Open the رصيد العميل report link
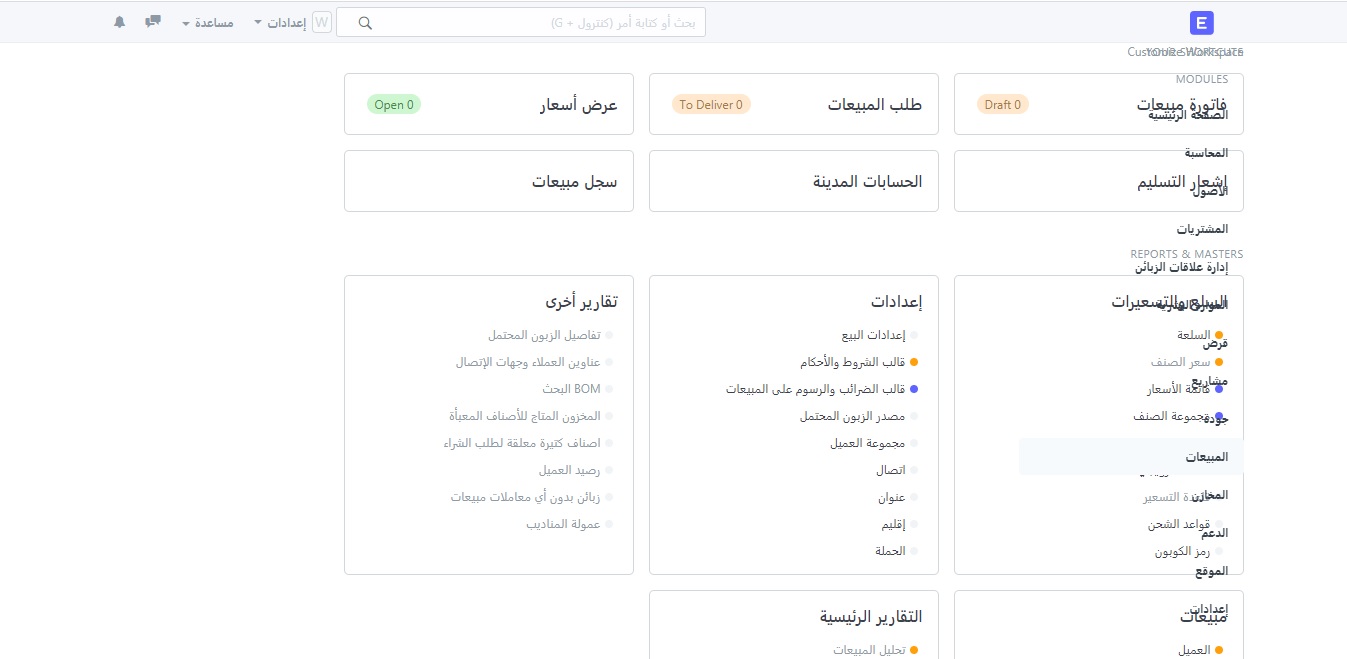Screen dimensions: 1347x659 [572, 469]
